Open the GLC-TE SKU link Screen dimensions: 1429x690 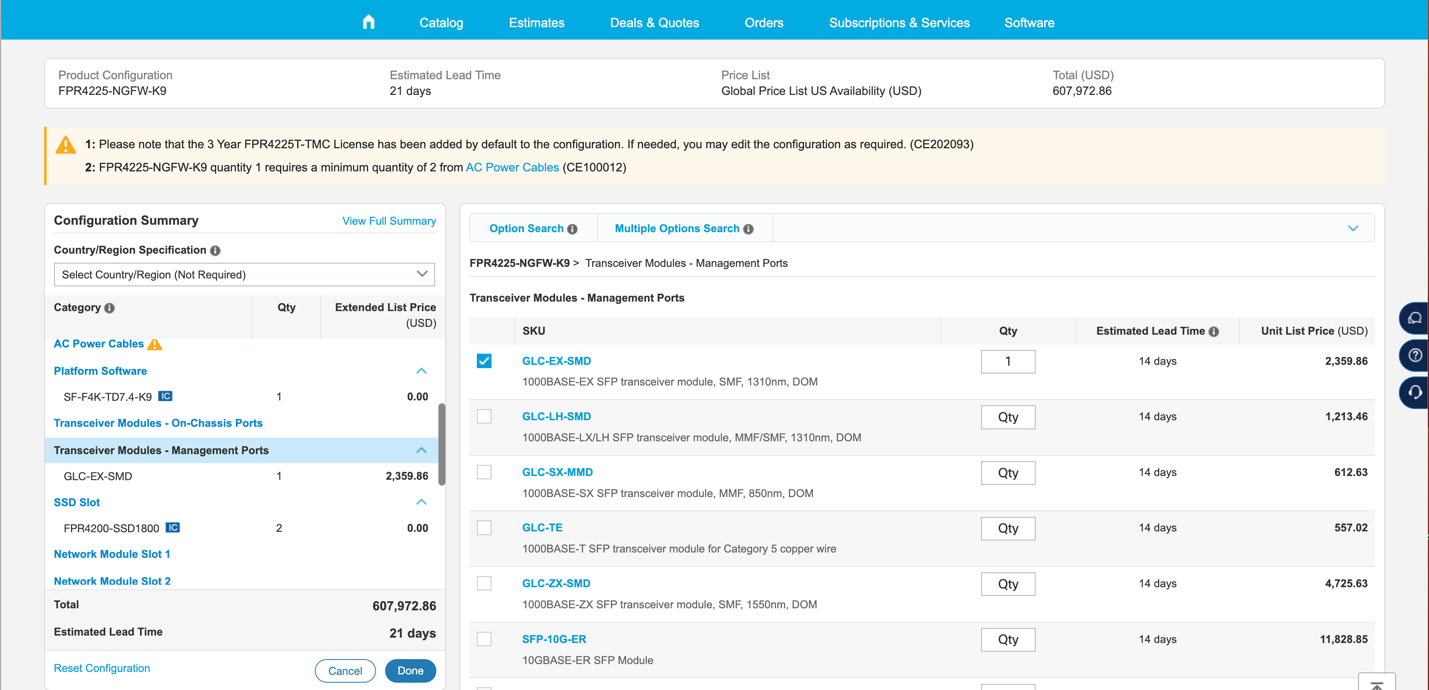tap(542, 527)
